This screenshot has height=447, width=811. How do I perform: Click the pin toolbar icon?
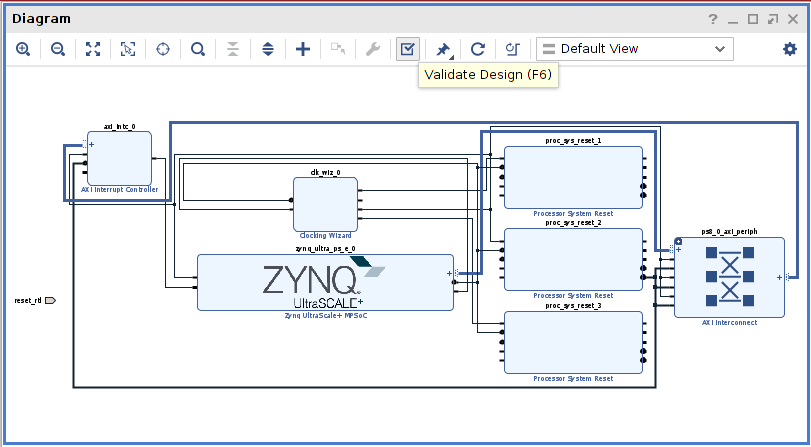click(443, 49)
